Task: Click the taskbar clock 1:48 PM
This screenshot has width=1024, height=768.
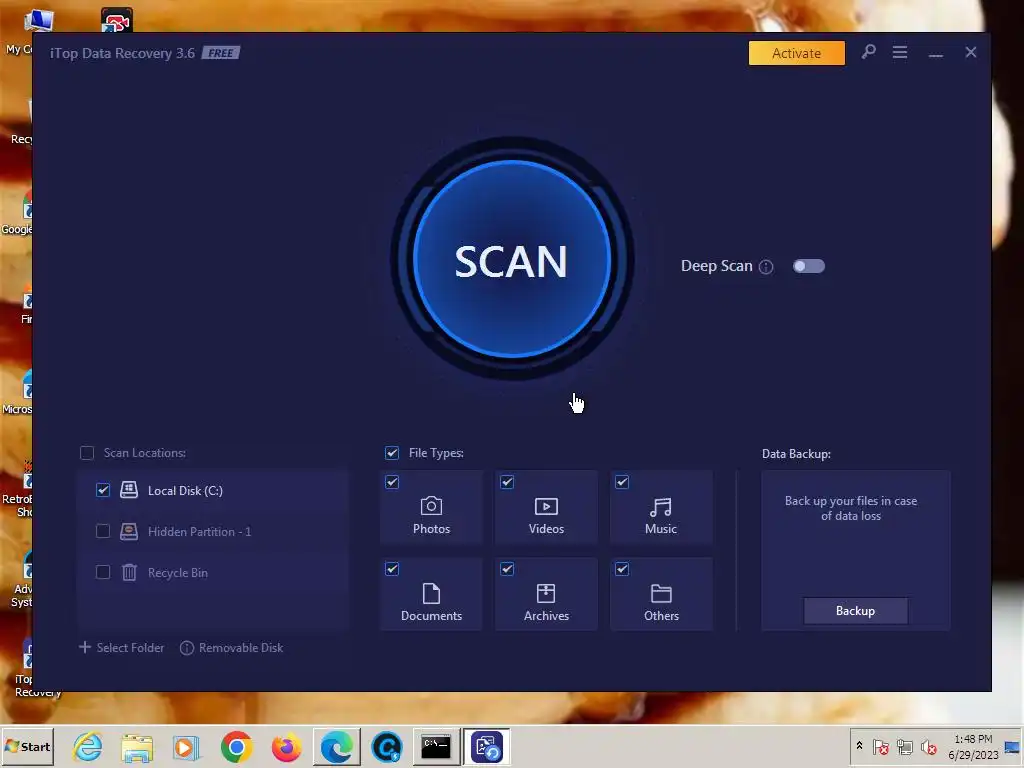Action: [x=973, y=739]
